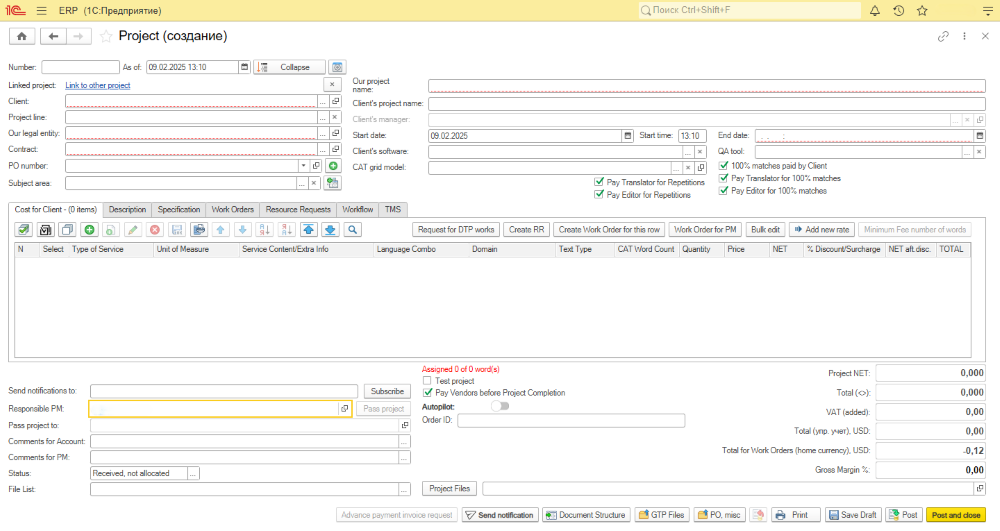Switch to the Work Orders tab

pos(232,210)
